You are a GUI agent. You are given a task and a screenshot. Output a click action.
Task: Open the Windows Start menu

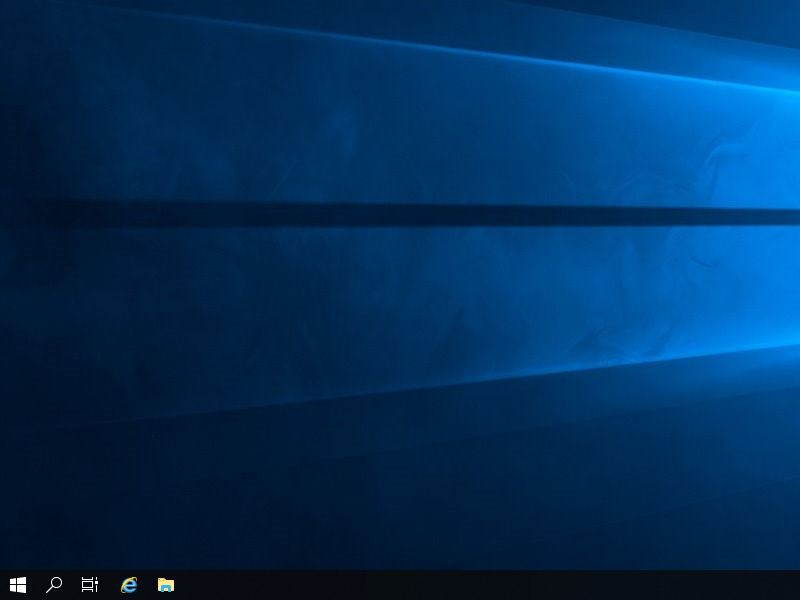18,585
